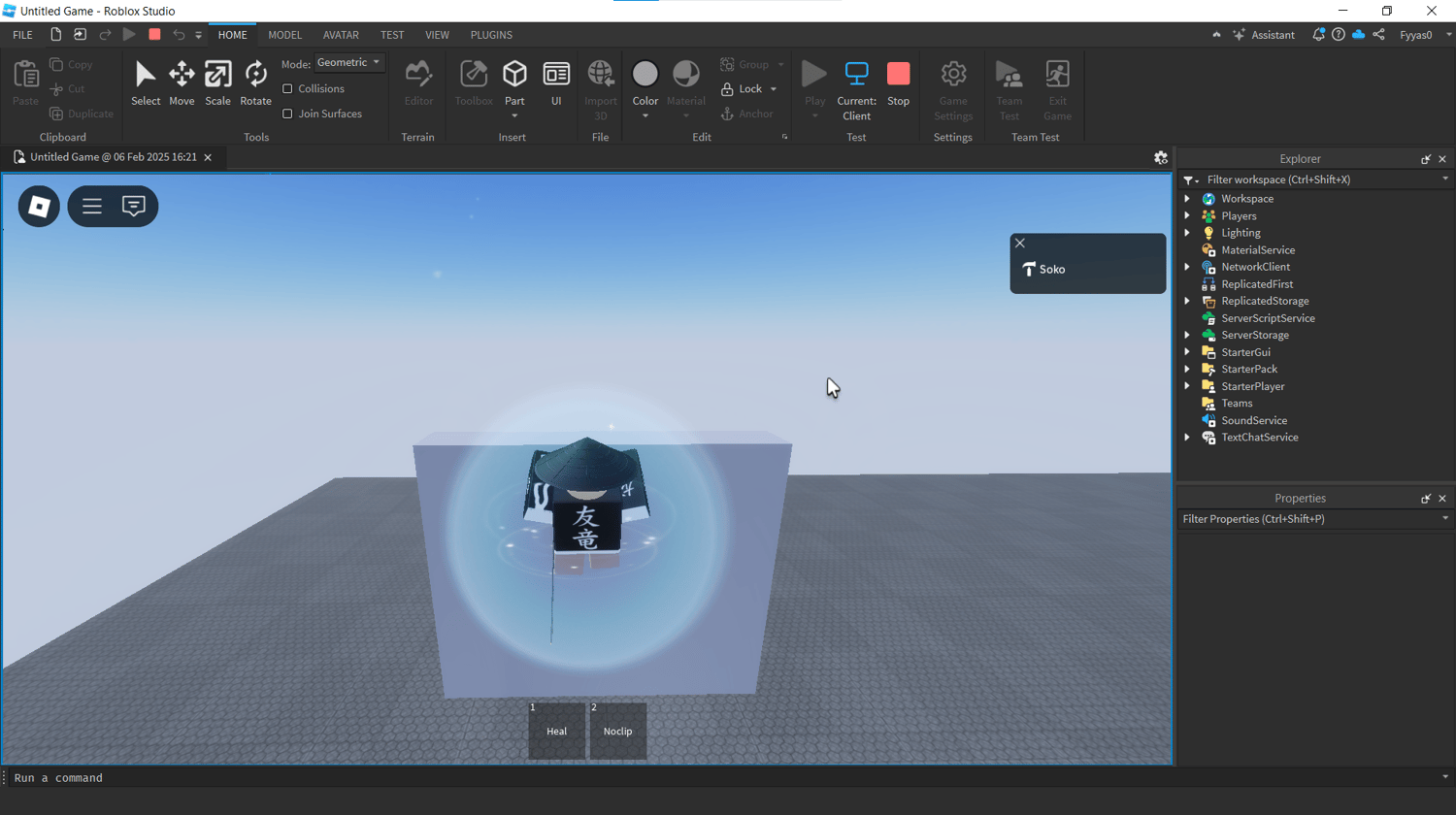Close the Untitled Game document tab
Viewport: 1456px width, 815px height.
208,157
